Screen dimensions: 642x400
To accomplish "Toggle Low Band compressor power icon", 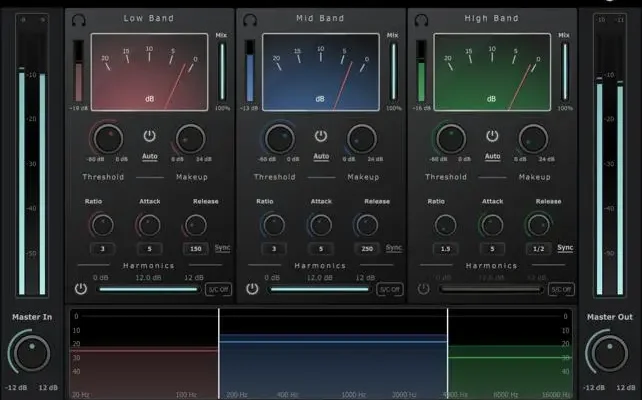I will [x=149, y=136].
